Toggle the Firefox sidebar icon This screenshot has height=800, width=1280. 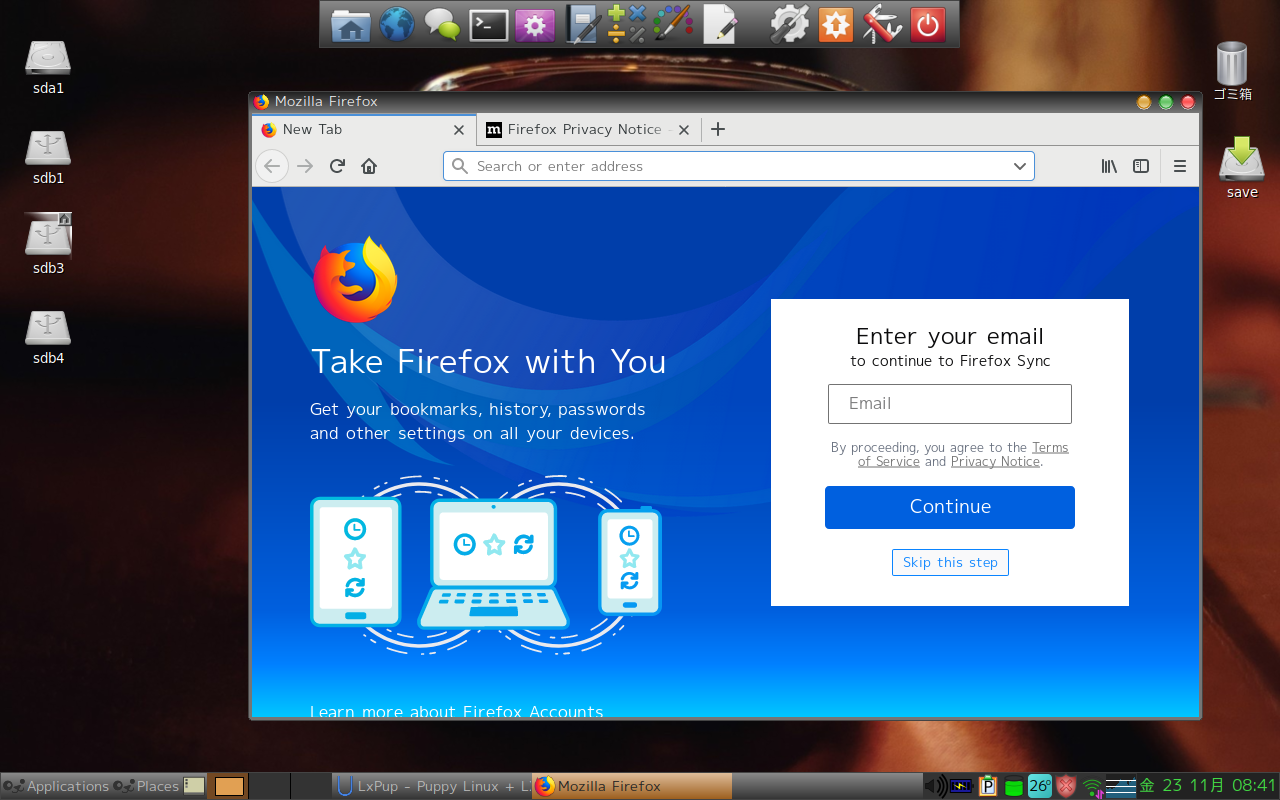1141,166
